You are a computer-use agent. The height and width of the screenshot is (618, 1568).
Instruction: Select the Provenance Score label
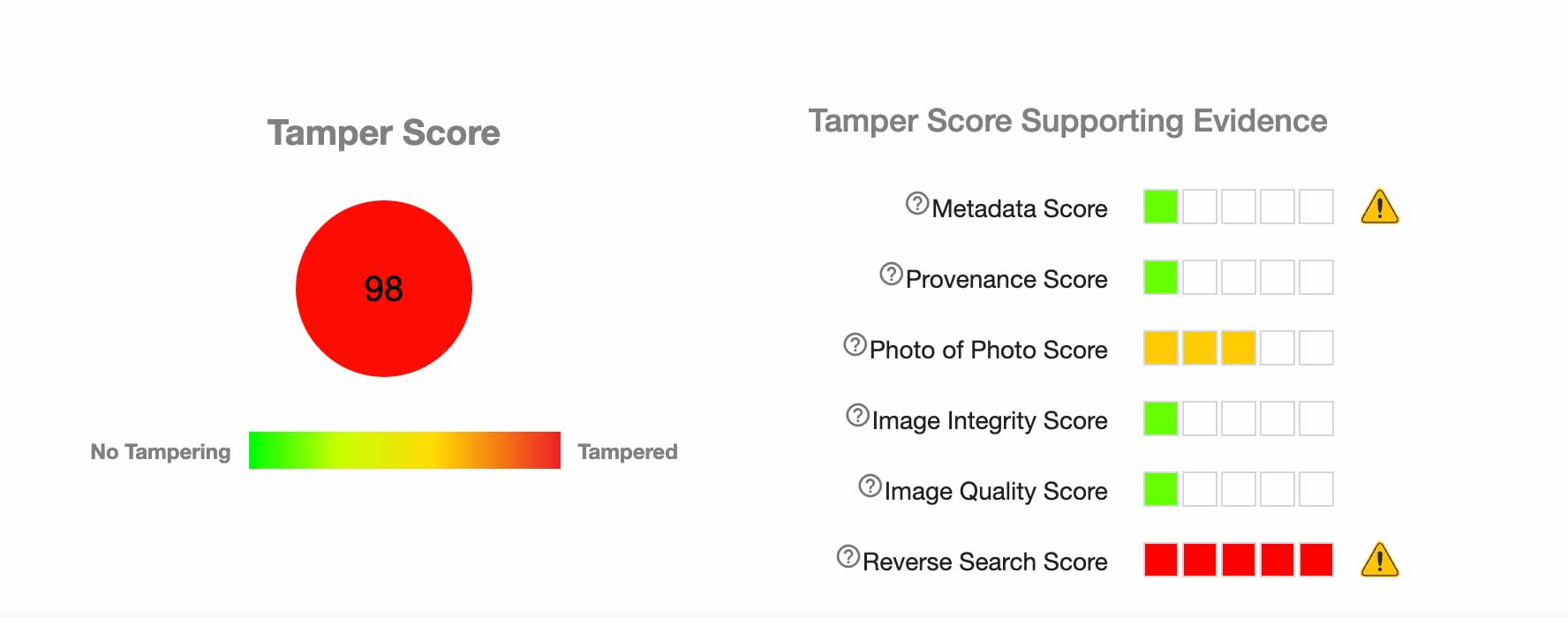(1006, 279)
